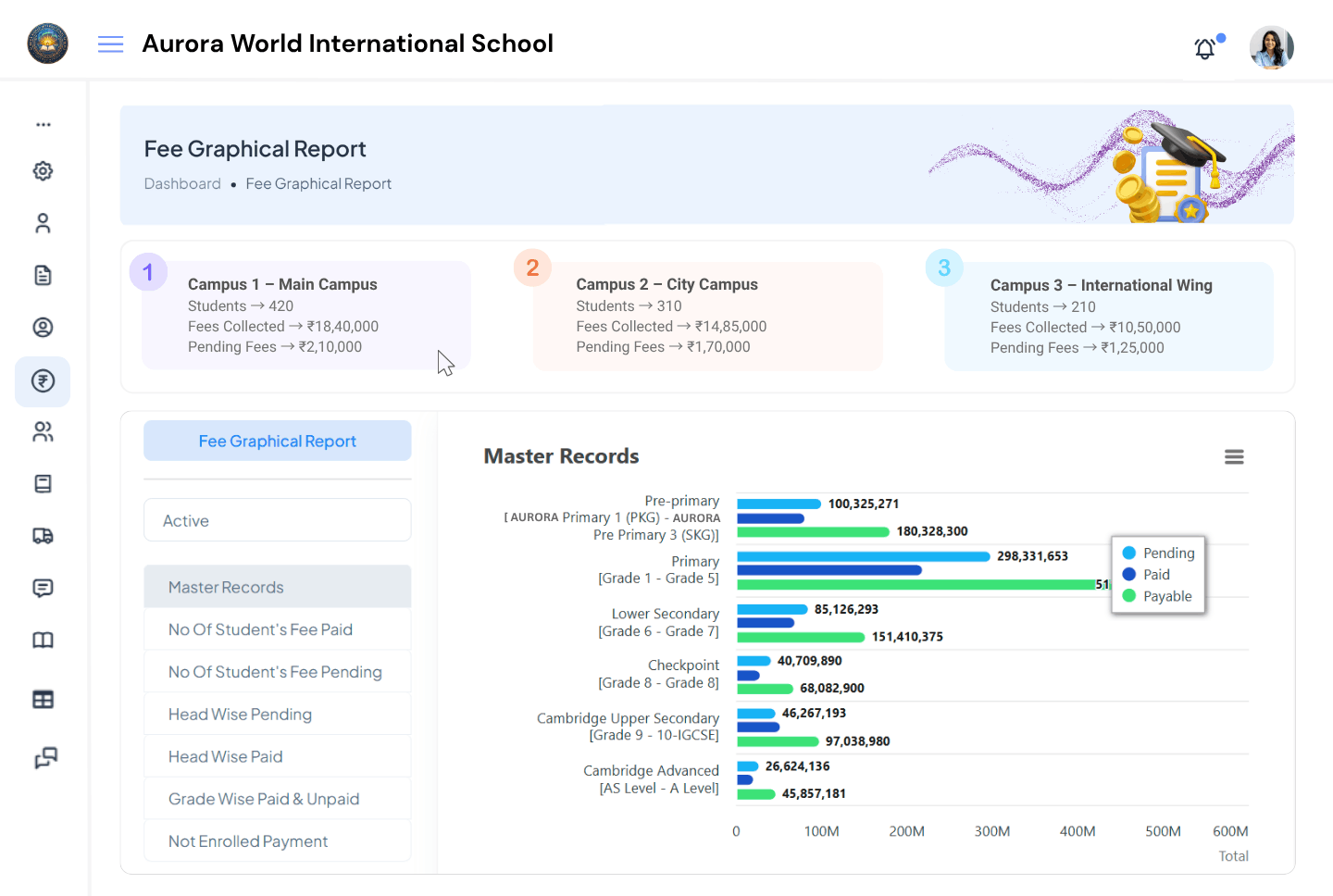Select the Head Wise Pending menu item
Screen dimensions: 1333x896
(240, 714)
